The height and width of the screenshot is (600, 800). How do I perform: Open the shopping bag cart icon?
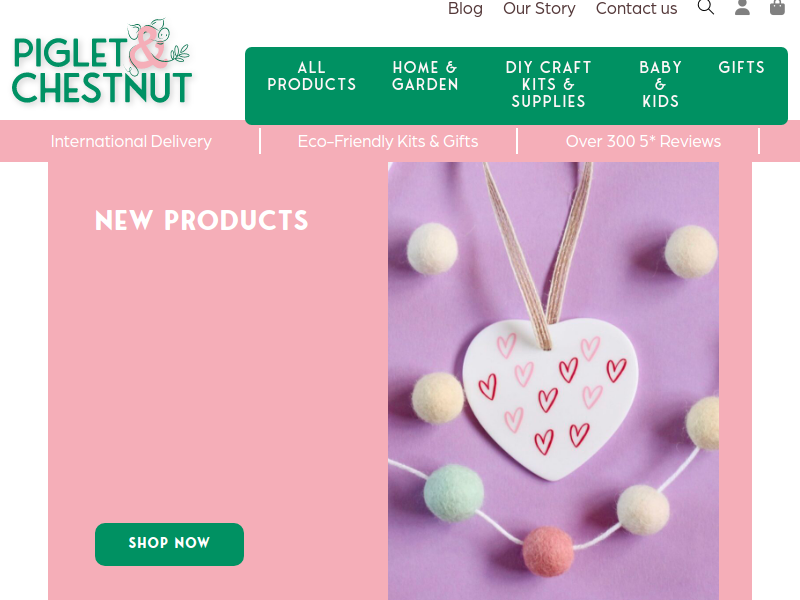pyautogui.click(x=777, y=7)
